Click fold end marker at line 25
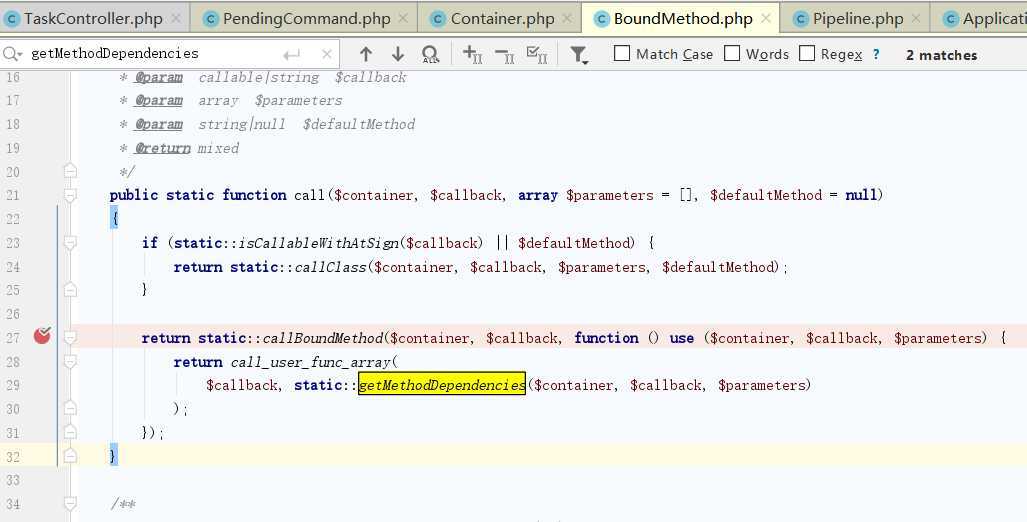The height and width of the screenshot is (522, 1027). click(x=70, y=290)
